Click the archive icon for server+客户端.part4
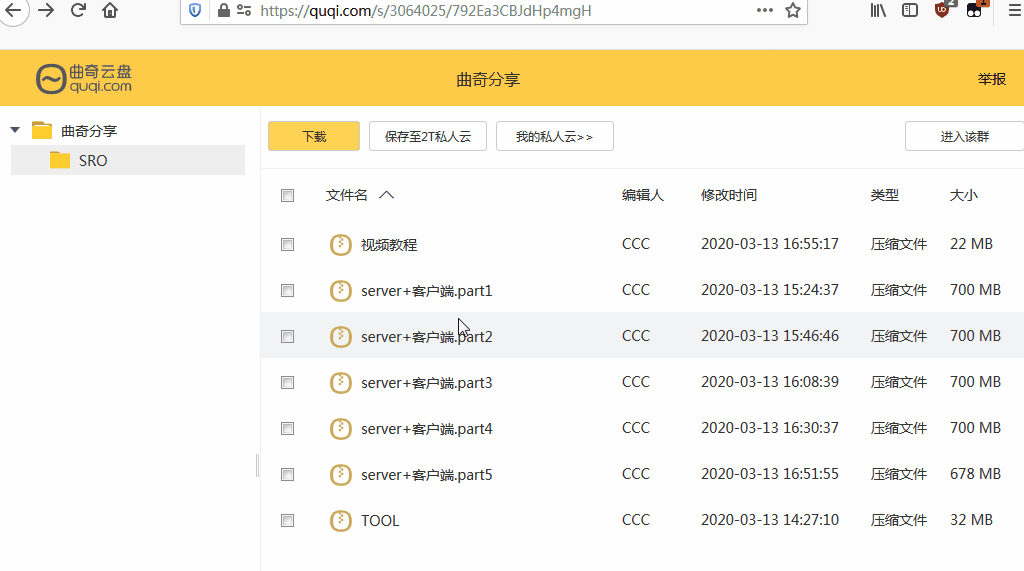 pyautogui.click(x=340, y=429)
